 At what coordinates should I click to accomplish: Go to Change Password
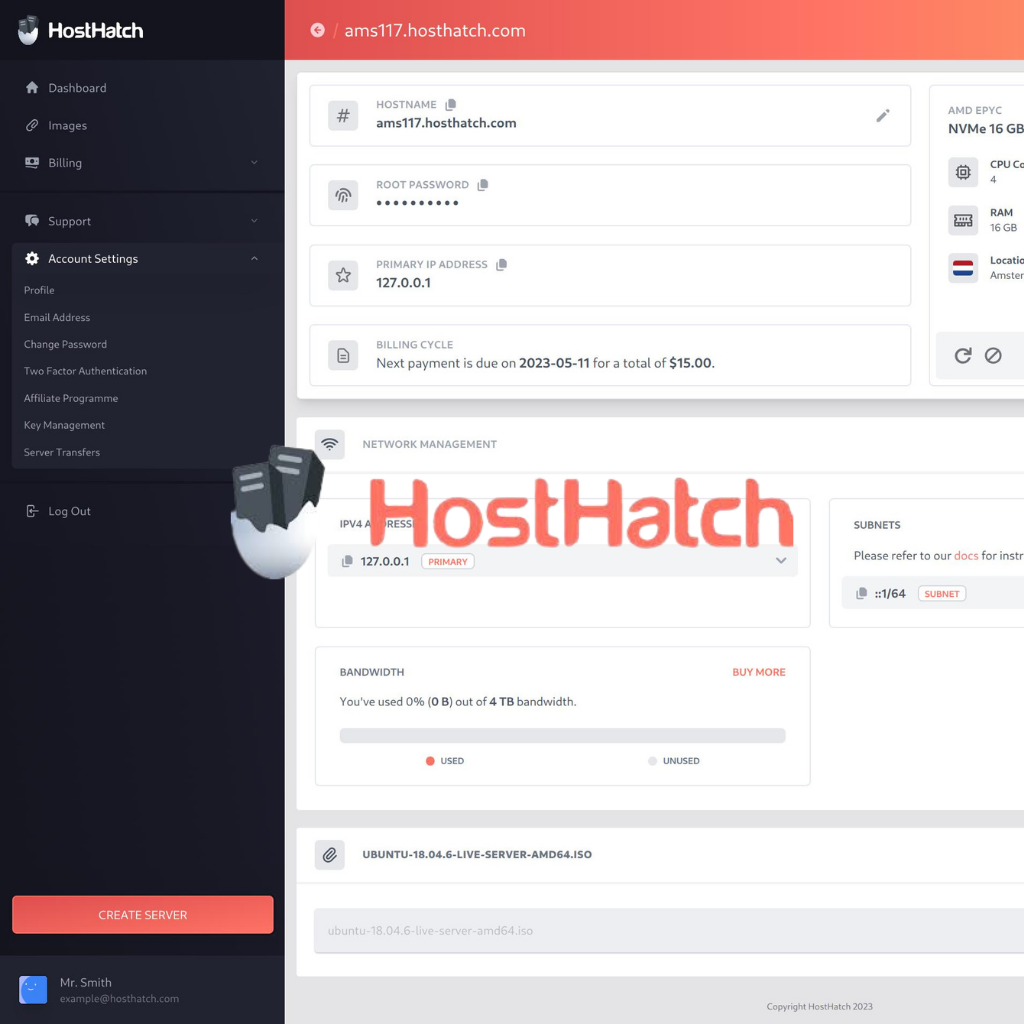pyautogui.click(x=65, y=344)
